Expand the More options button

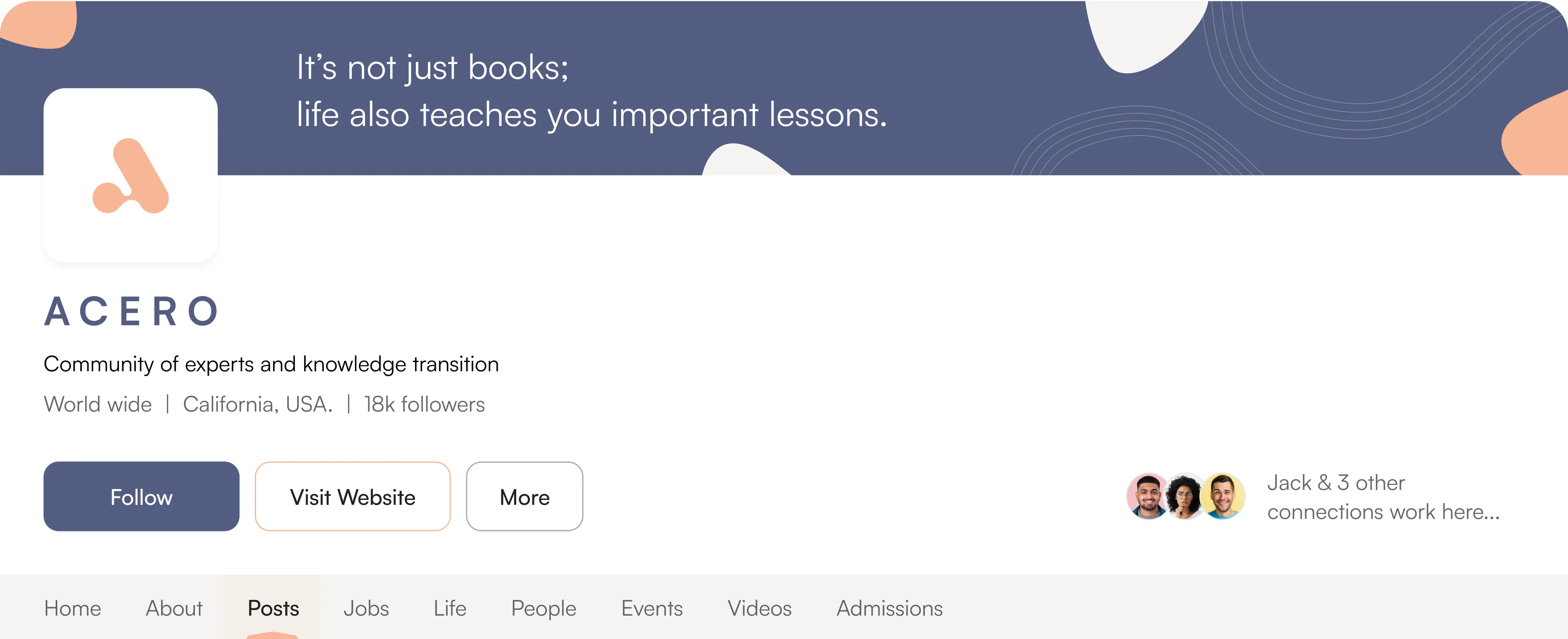(x=524, y=497)
